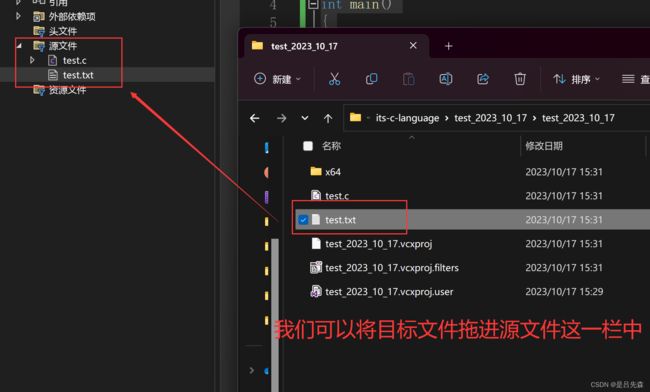This screenshot has width=650, height=392.
Task: Sort by the 名称 column header
Action: click(332, 146)
